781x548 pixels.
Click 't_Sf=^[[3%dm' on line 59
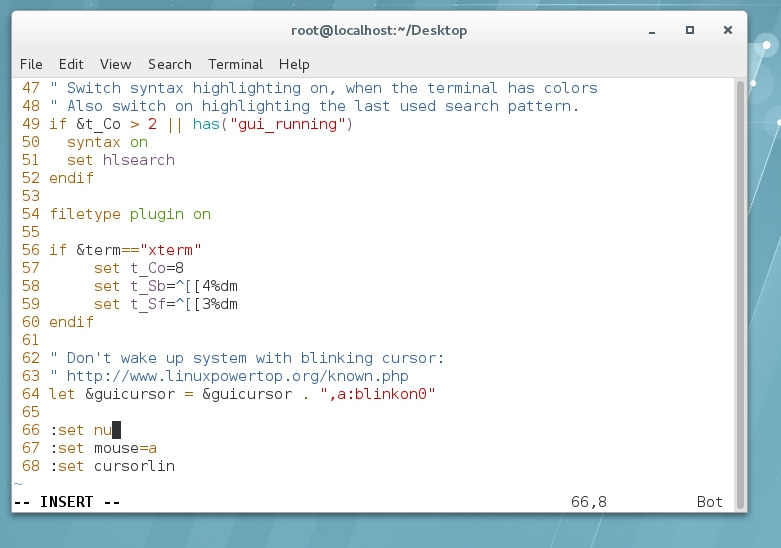[x=184, y=304]
